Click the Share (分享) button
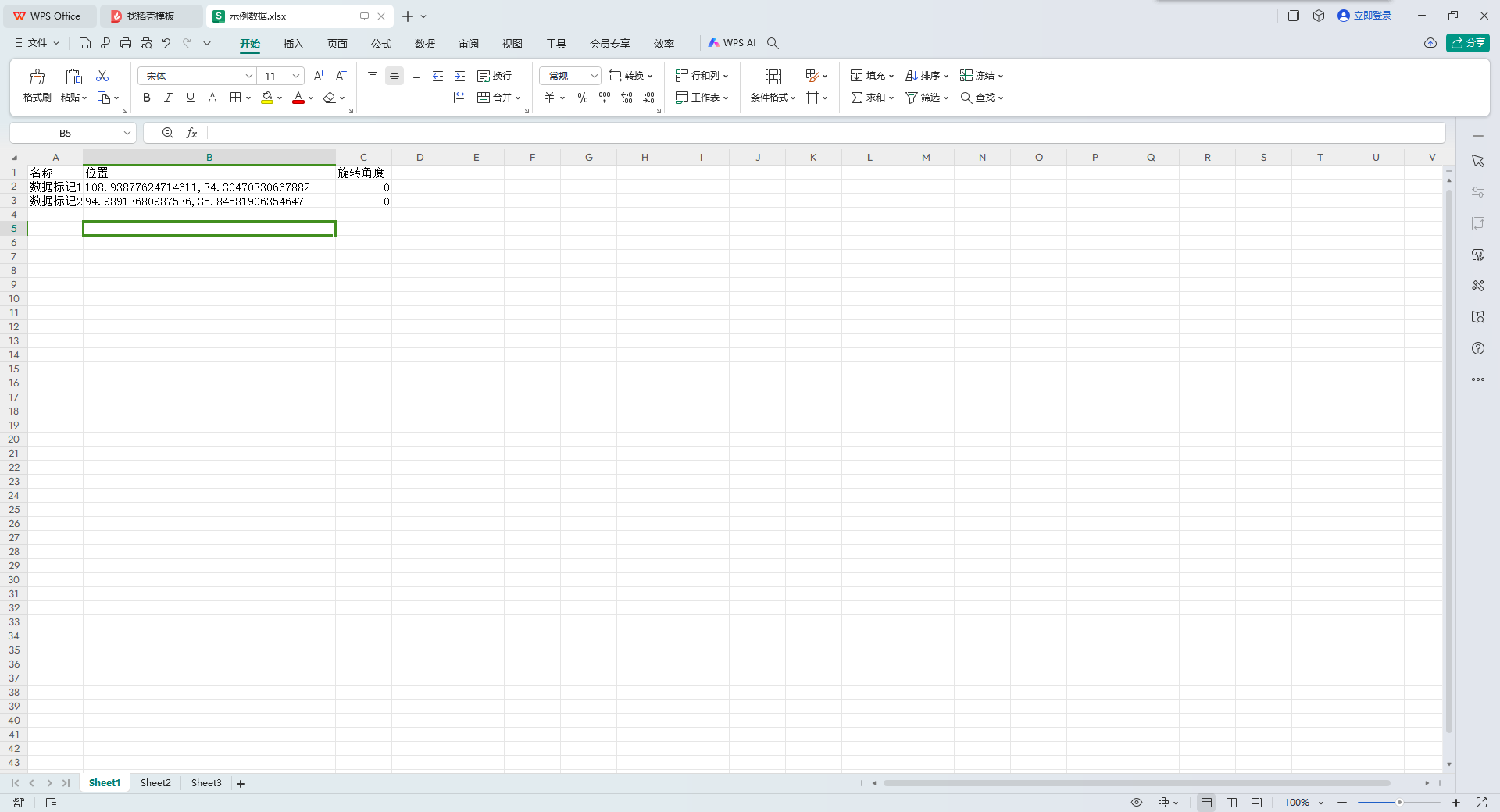 [1468, 43]
